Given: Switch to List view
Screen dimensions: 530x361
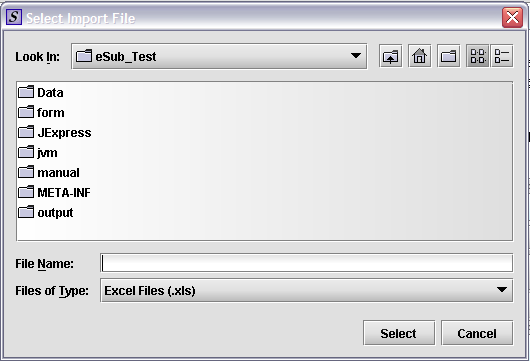Looking at the screenshot, I should (x=478, y=56).
